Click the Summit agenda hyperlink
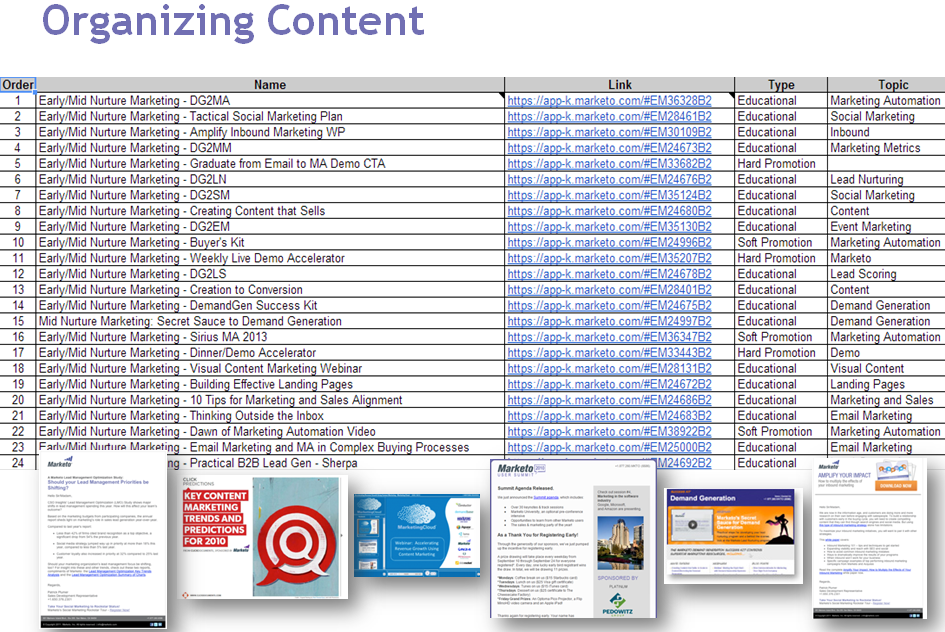 click(546, 498)
